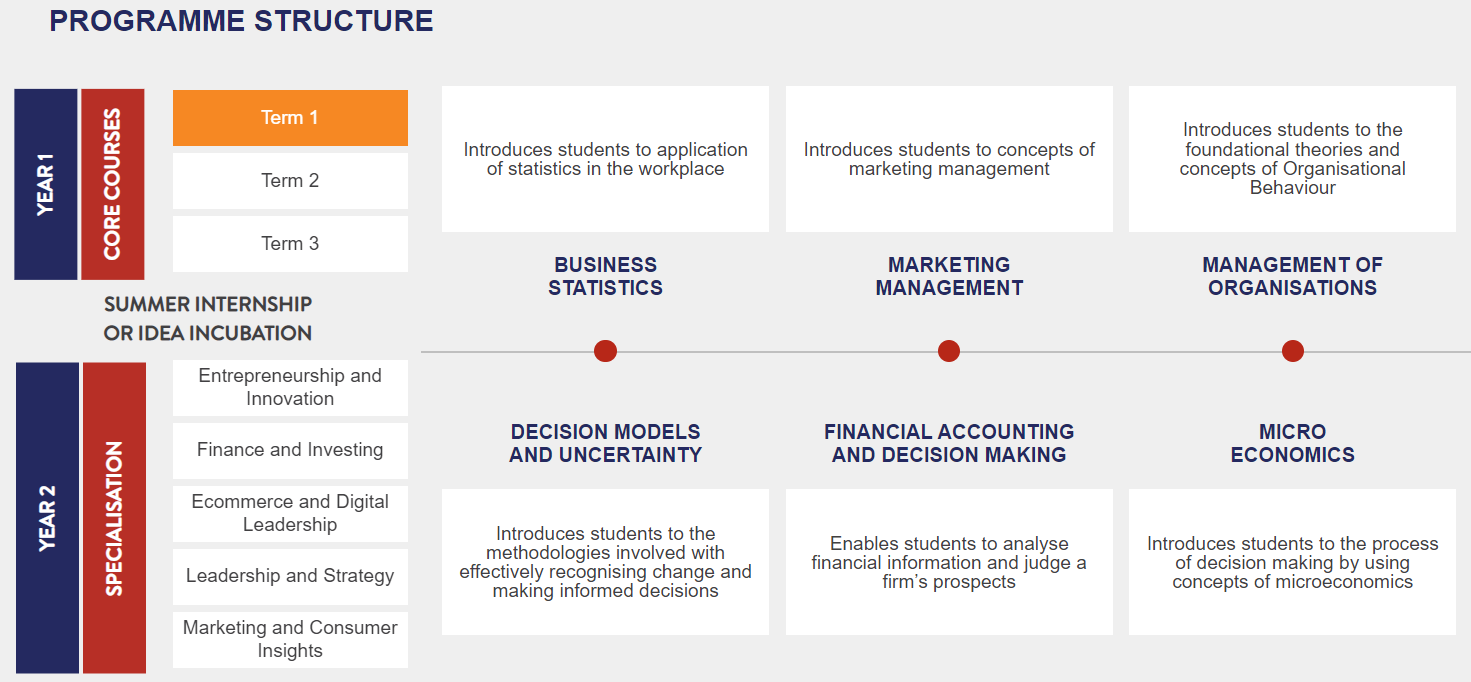Select the Term 1 tab
The height and width of the screenshot is (682, 1471).
(290, 118)
